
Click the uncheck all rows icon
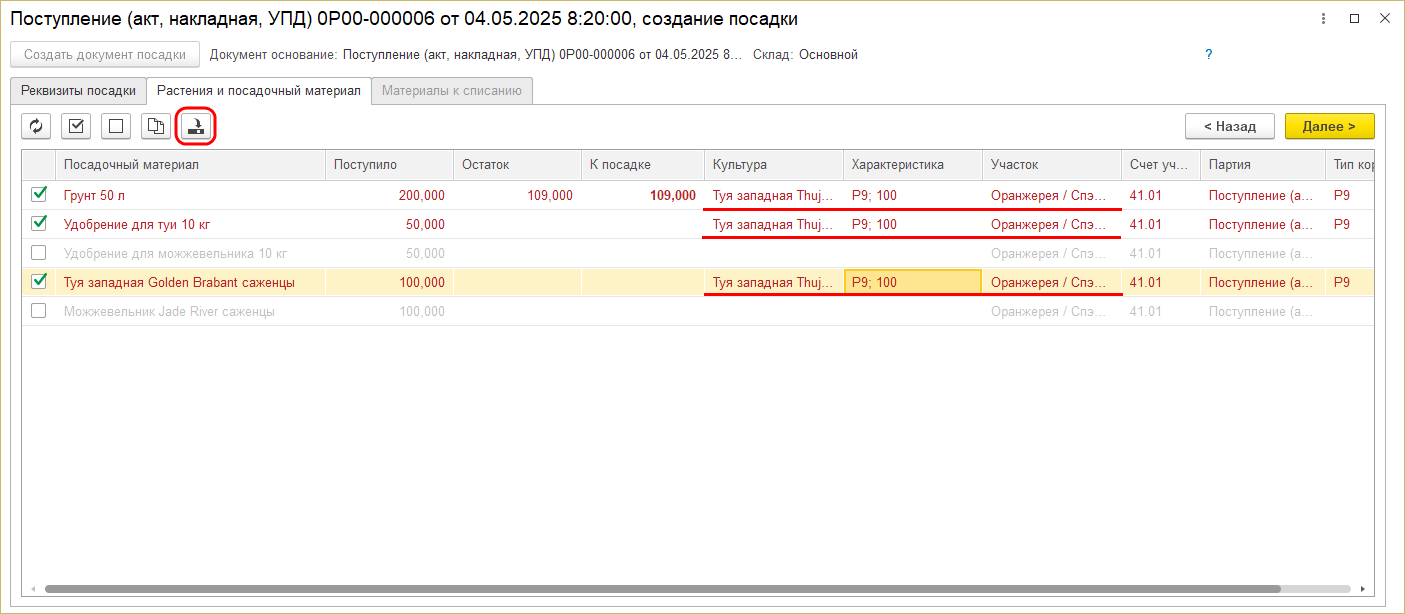click(116, 126)
